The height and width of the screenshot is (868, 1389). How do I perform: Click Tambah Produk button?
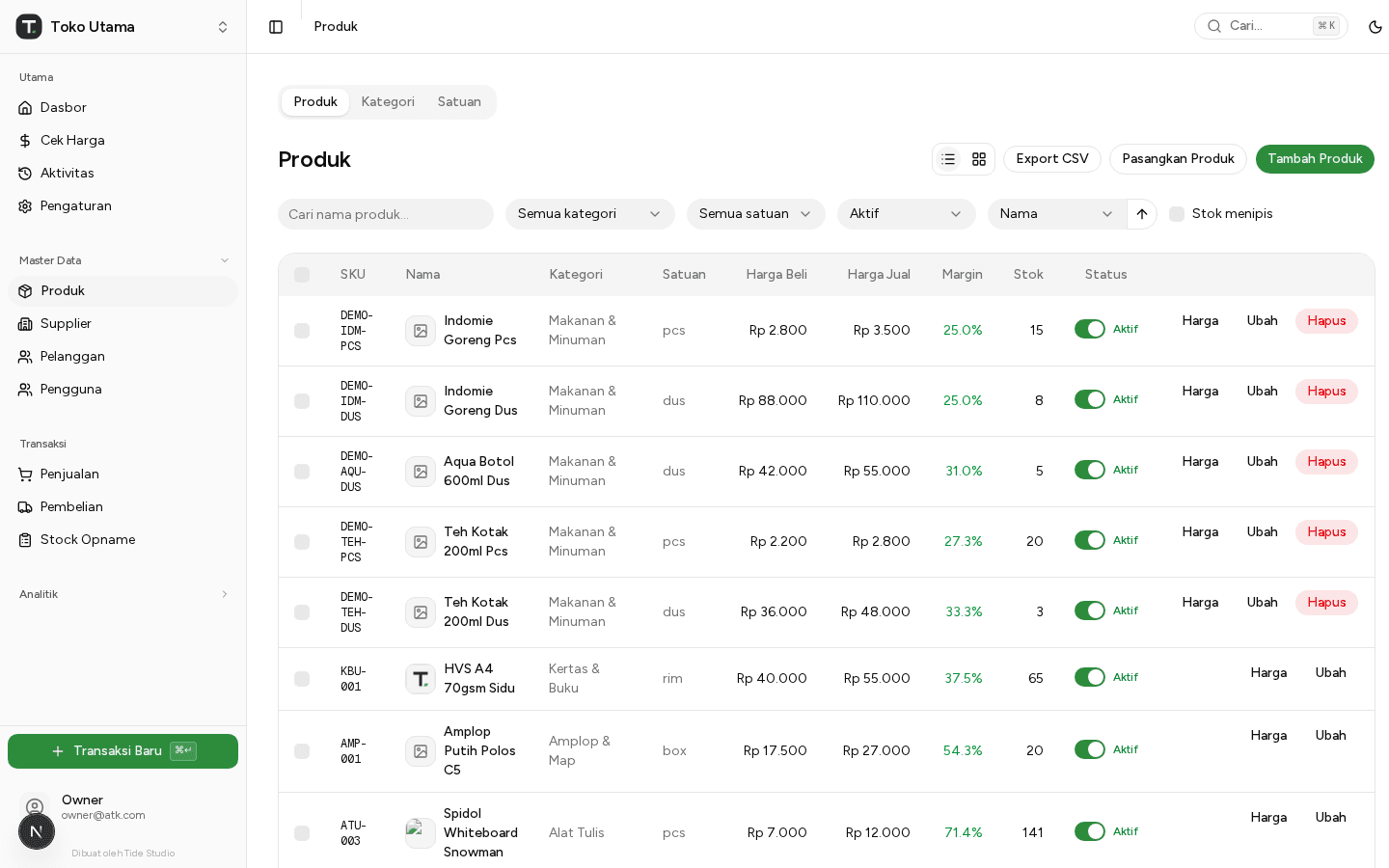pyautogui.click(x=1315, y=159)
